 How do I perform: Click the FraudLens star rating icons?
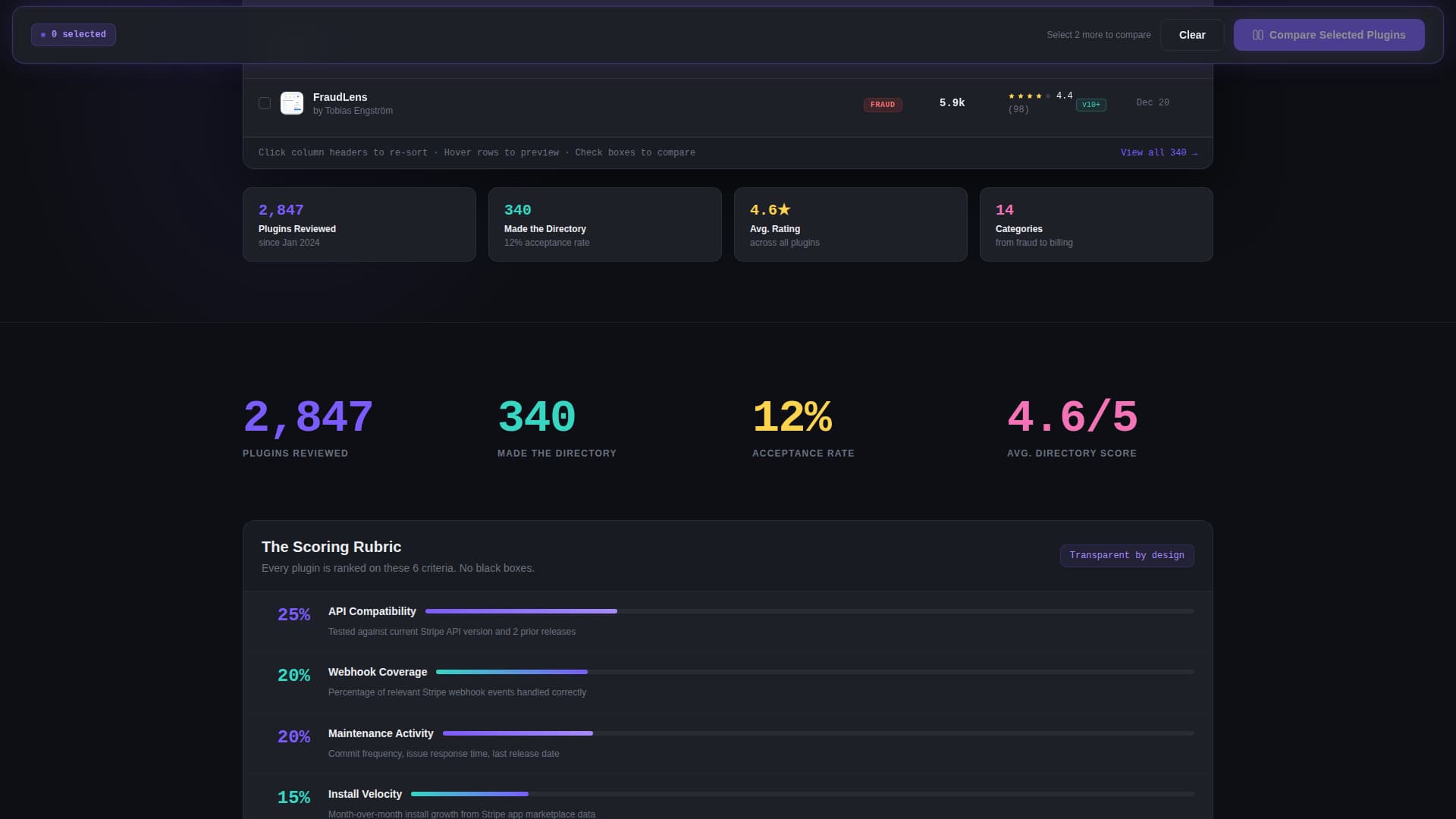(1029, 96)
